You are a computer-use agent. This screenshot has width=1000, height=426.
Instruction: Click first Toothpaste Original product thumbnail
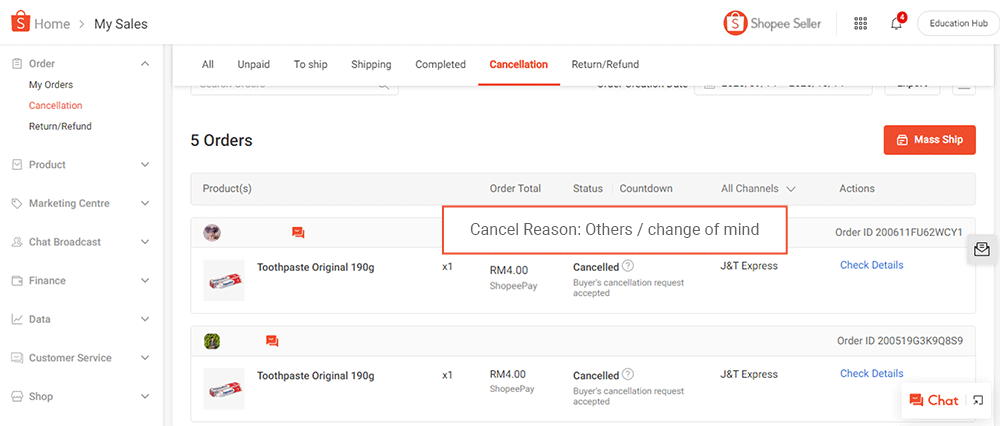[224, 281]
